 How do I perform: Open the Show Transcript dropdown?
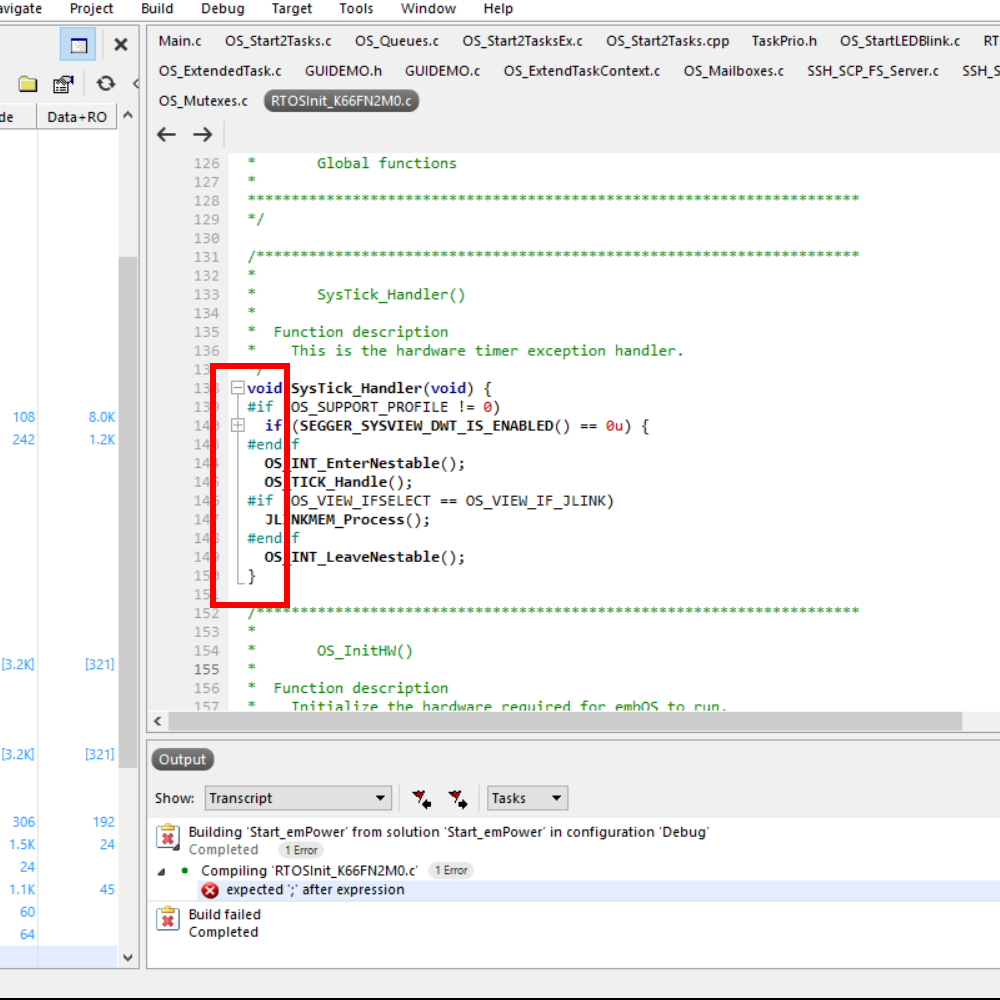pyautogui.click(x=298, y=798)
